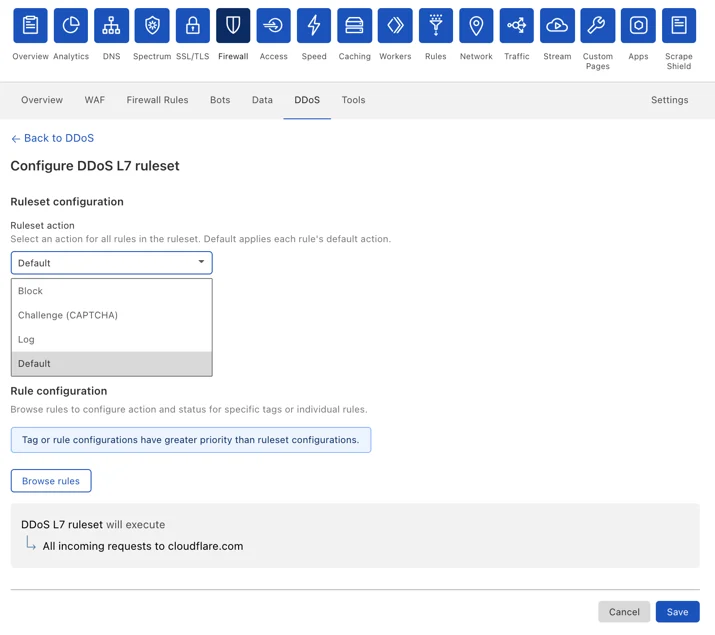Open the Workers code brackets icon
This screenshot has width=715, height=635.
pos(395,26)
